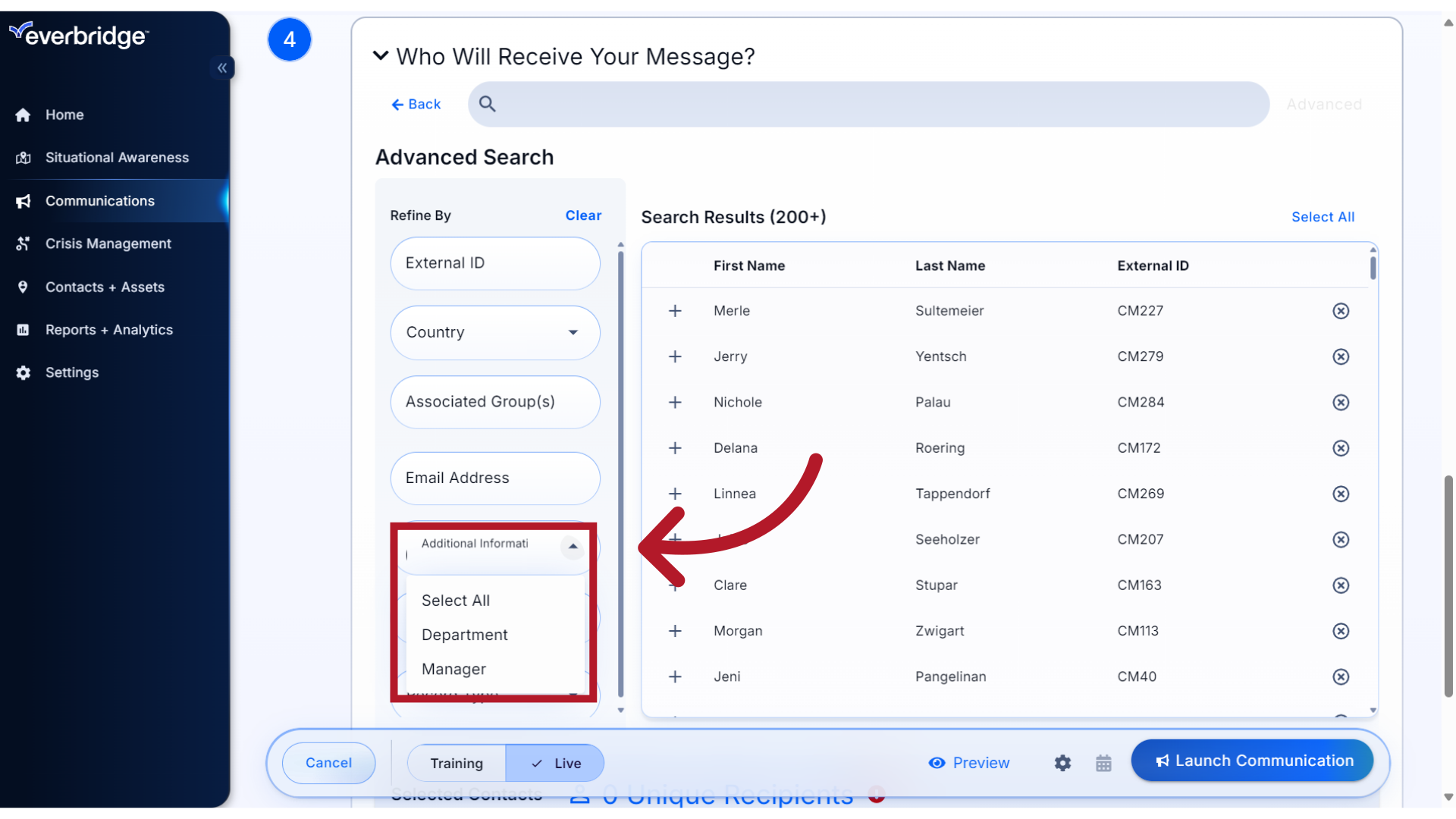The height and width of the screenshot is (819, 1456).
Task: Launch the communication button
Action: click(x=1252, y=760)
